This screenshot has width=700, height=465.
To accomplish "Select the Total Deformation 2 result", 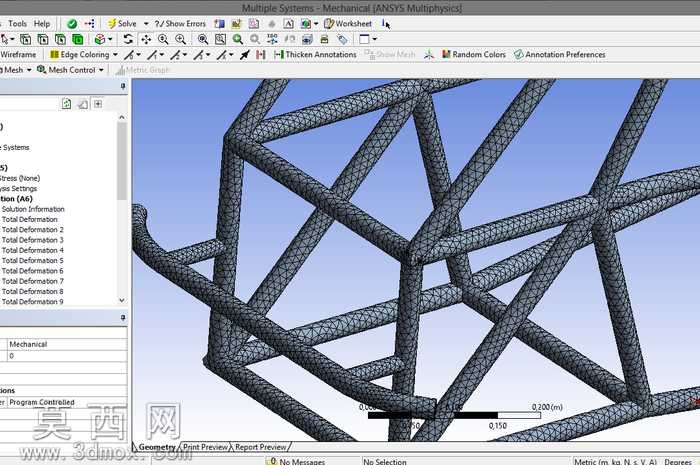I will (33, 229).
